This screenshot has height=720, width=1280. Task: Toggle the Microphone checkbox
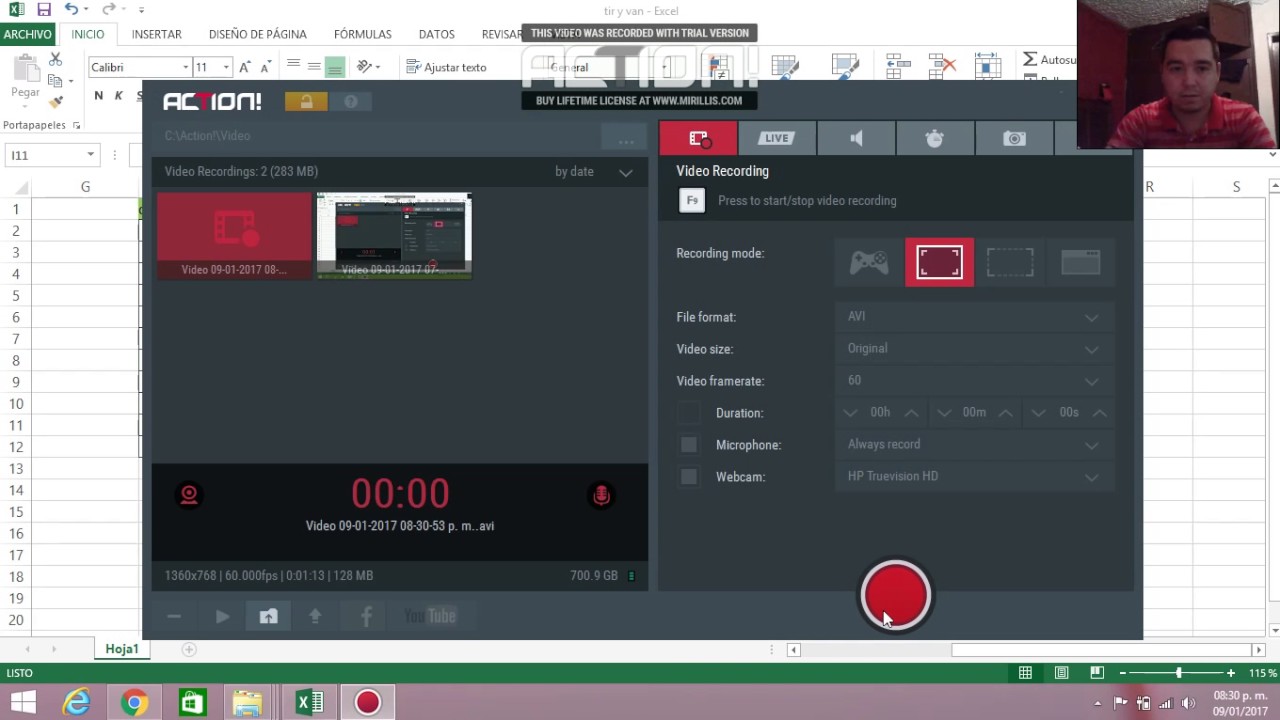point(689,445)
